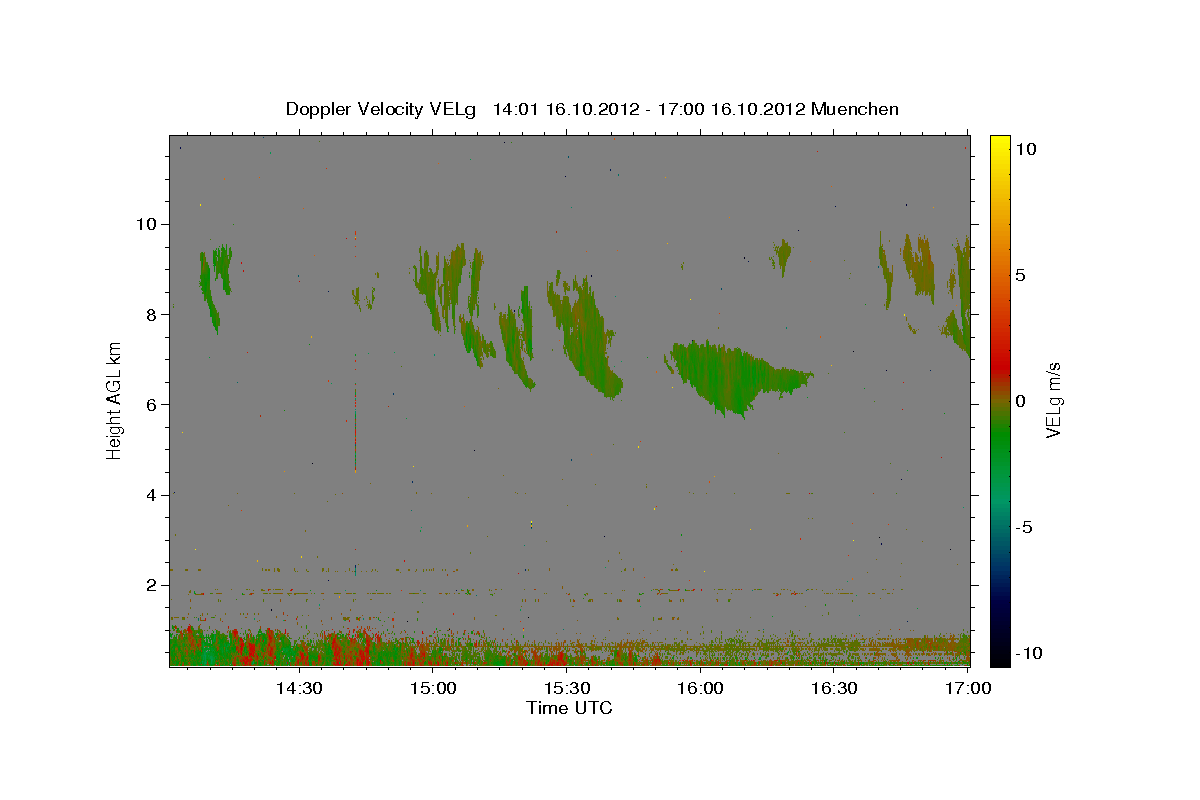
Task: Click colorbar label '5'
Action: [1020, 274]
